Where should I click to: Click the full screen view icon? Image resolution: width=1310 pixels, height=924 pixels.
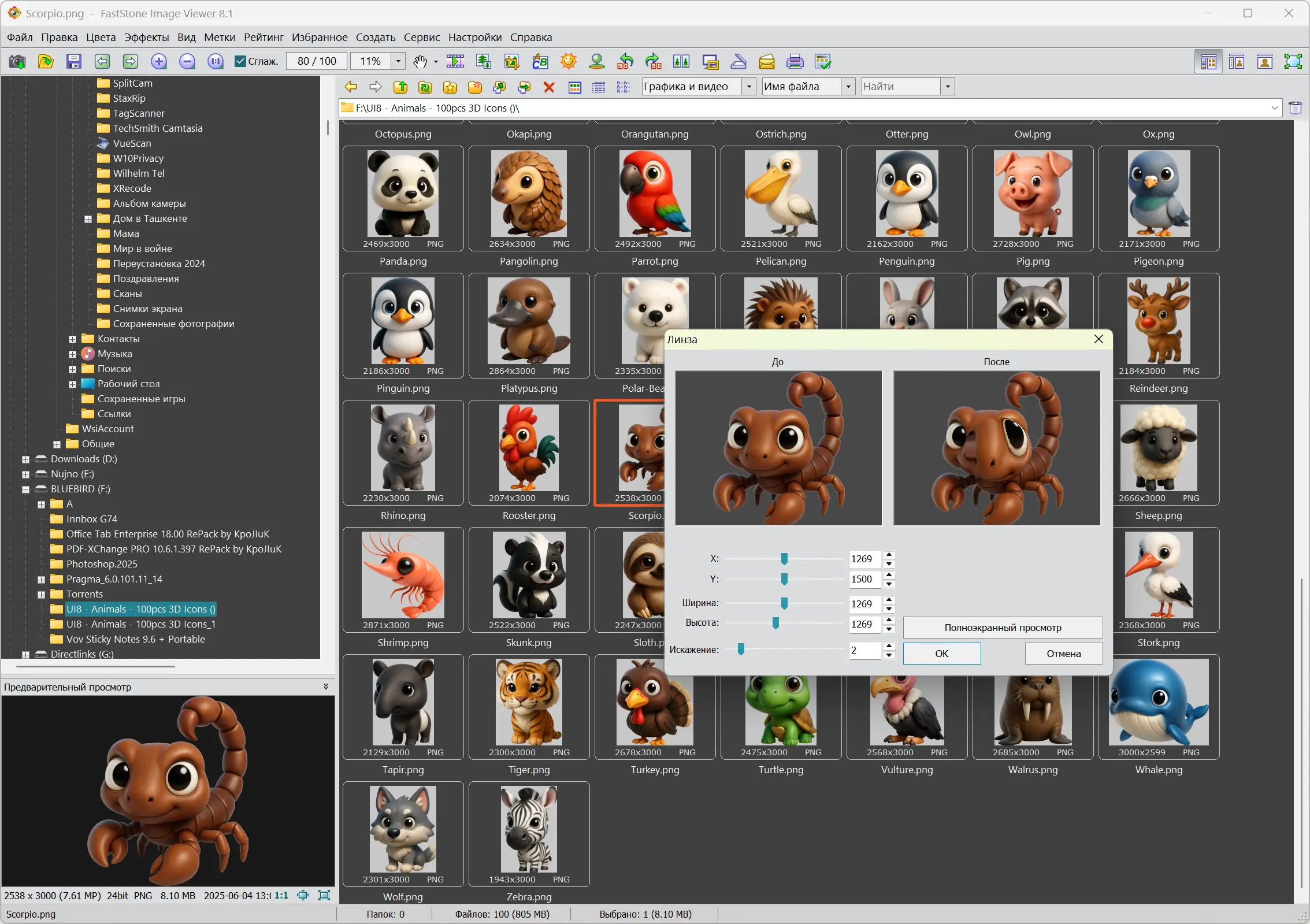1293,61
